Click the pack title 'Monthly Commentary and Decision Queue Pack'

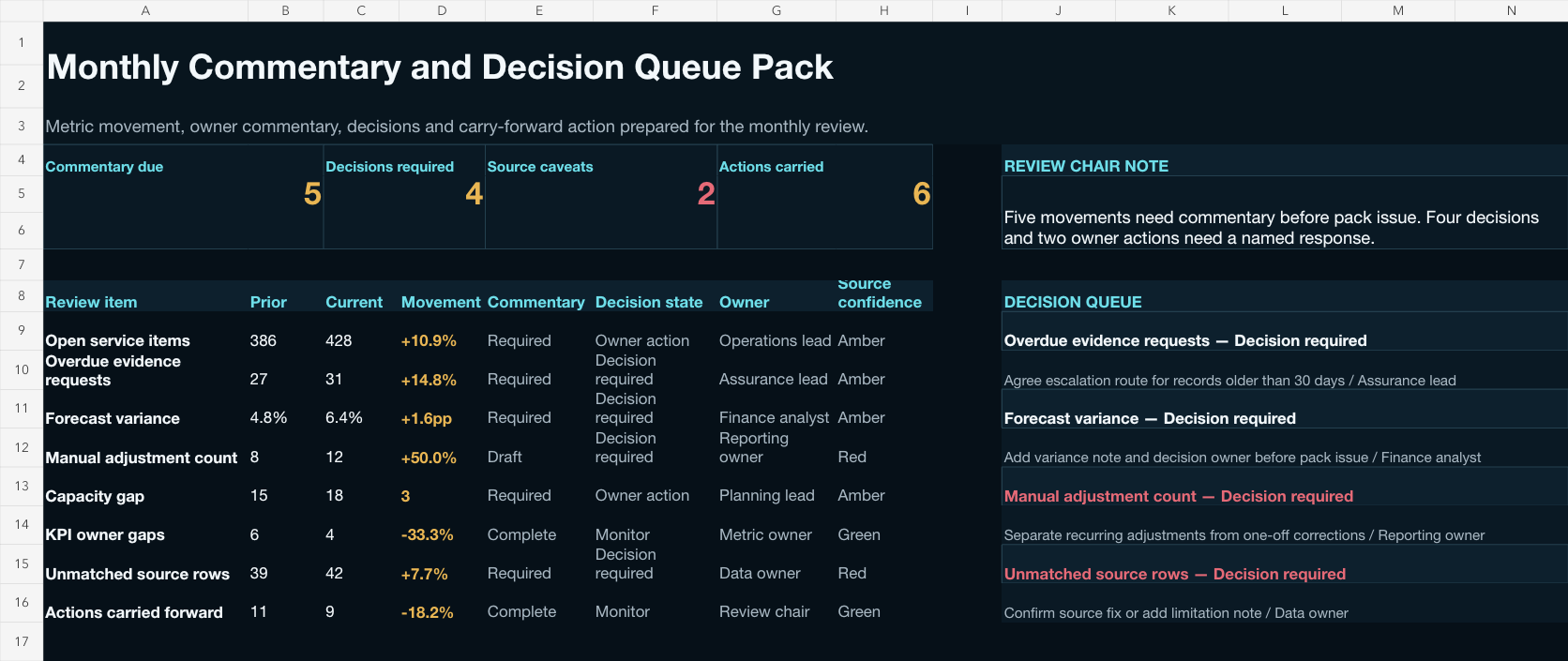coord(440,67)
